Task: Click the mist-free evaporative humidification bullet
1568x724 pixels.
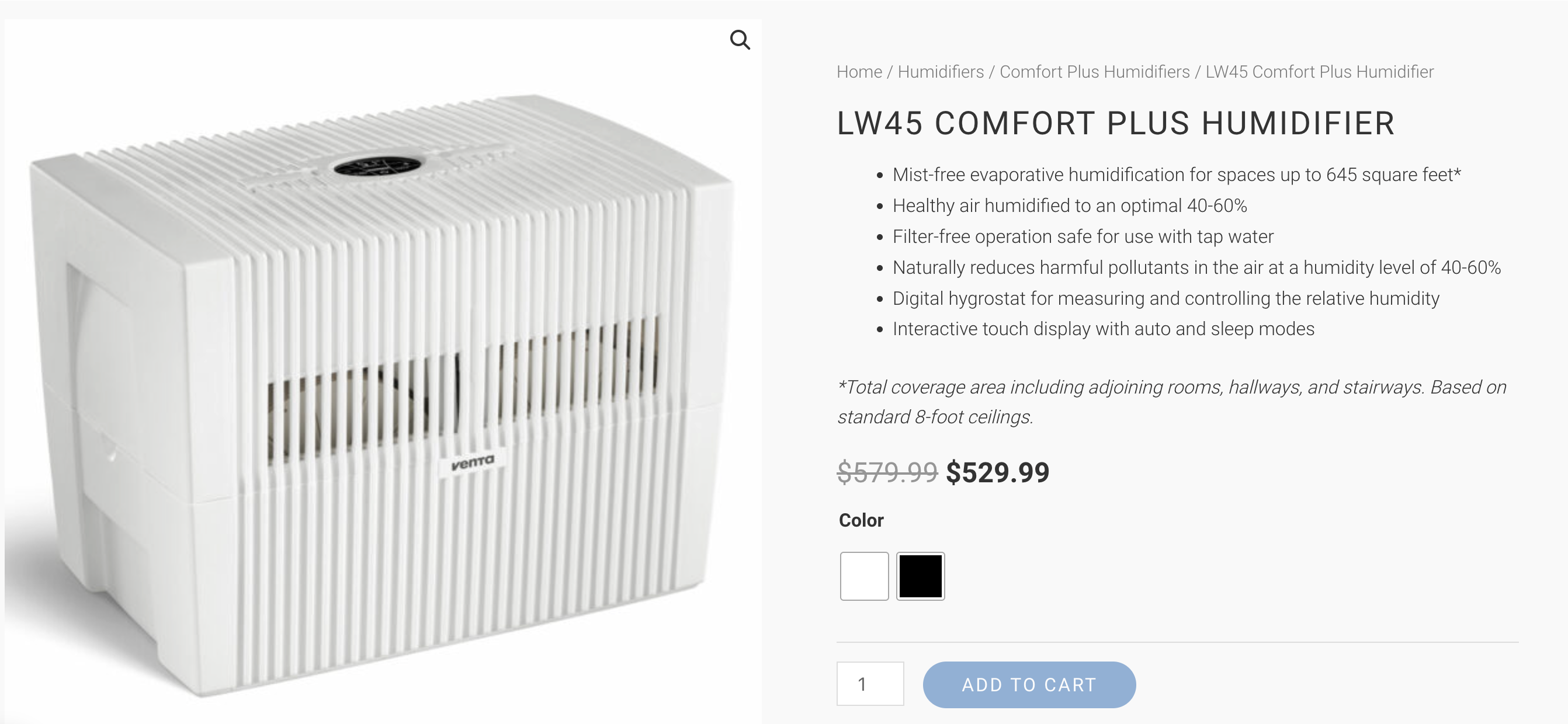Action: coord(1176,175)
